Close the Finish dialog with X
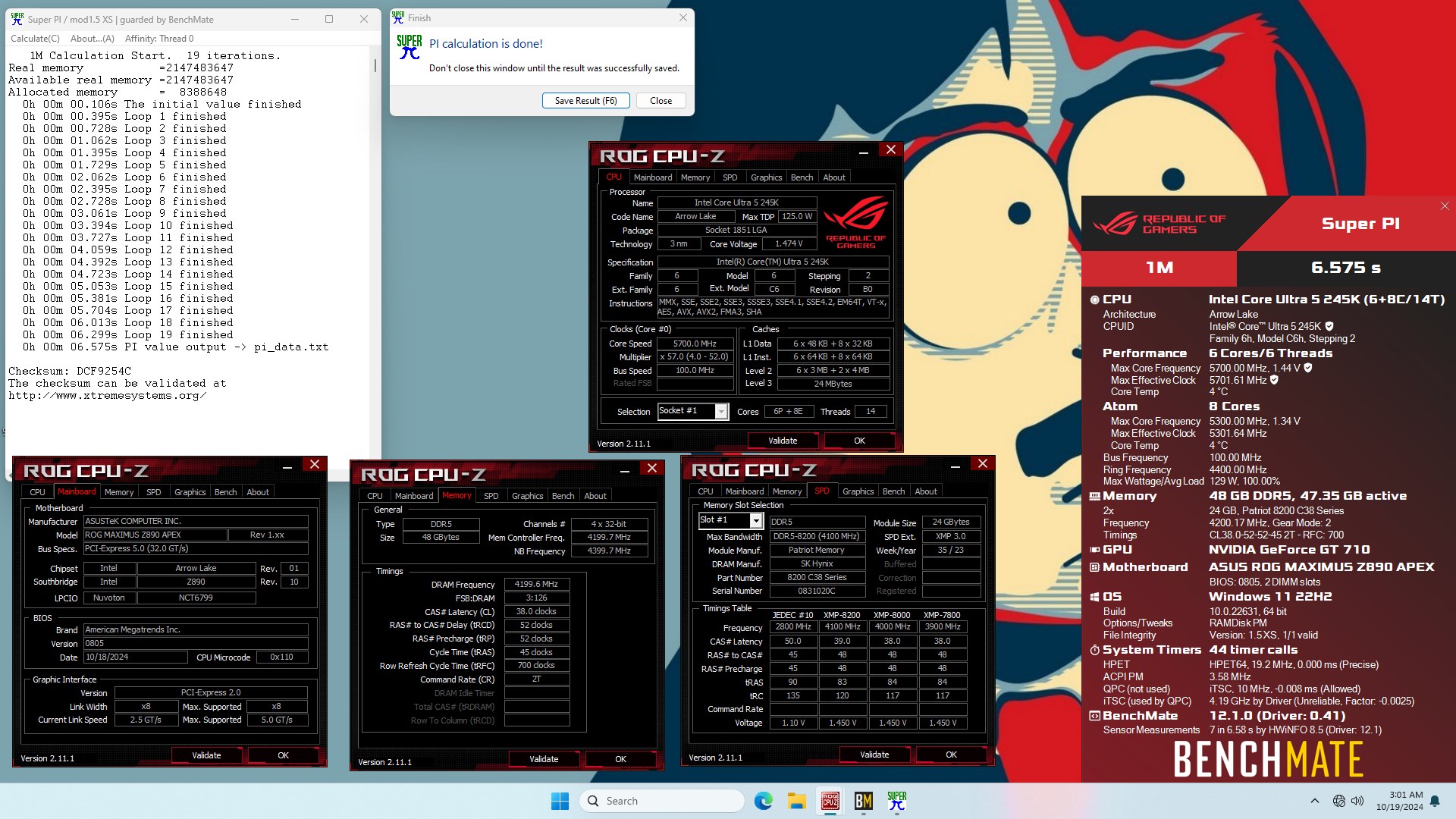1456x819 pixels. point(682,17)
